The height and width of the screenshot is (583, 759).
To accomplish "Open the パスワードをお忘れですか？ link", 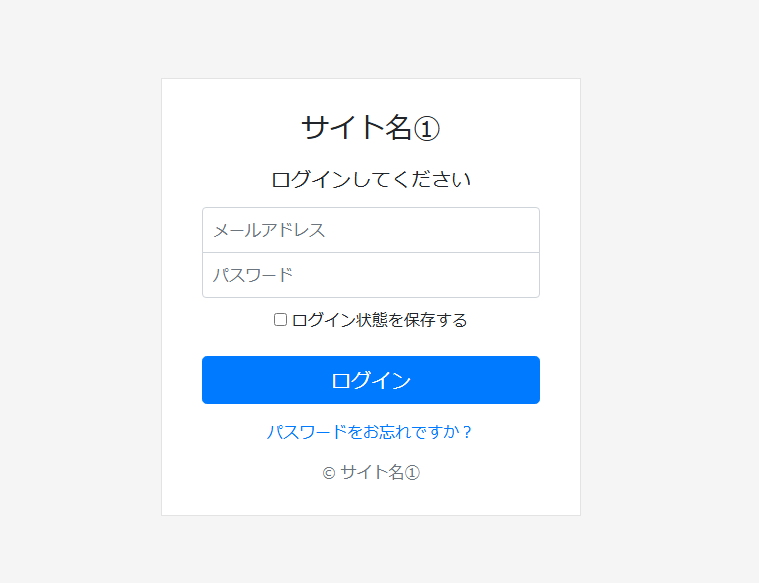I will pos(370,432).
